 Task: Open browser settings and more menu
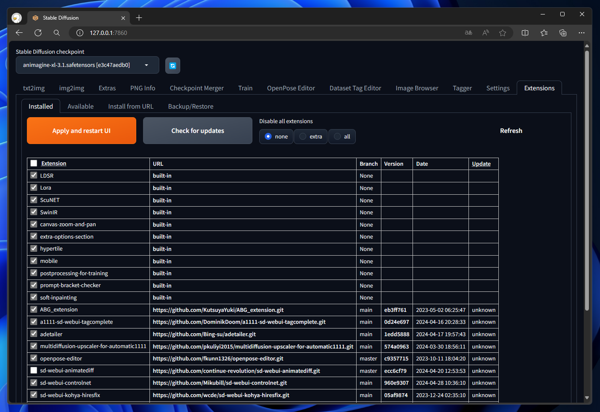pos(582,33)
